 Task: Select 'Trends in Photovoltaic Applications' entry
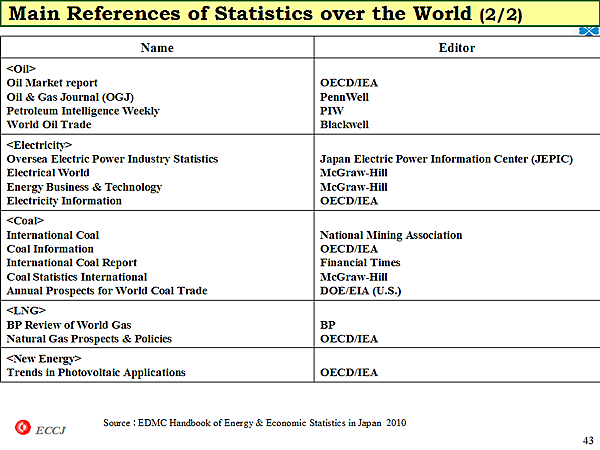pos(96,373)
